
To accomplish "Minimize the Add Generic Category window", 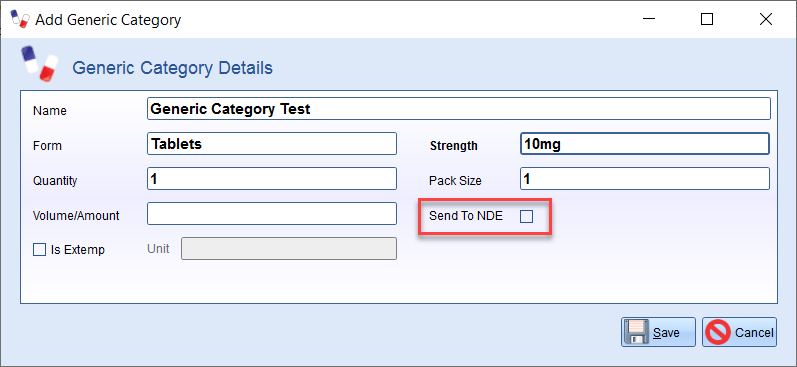I will (x=648, y=19).
